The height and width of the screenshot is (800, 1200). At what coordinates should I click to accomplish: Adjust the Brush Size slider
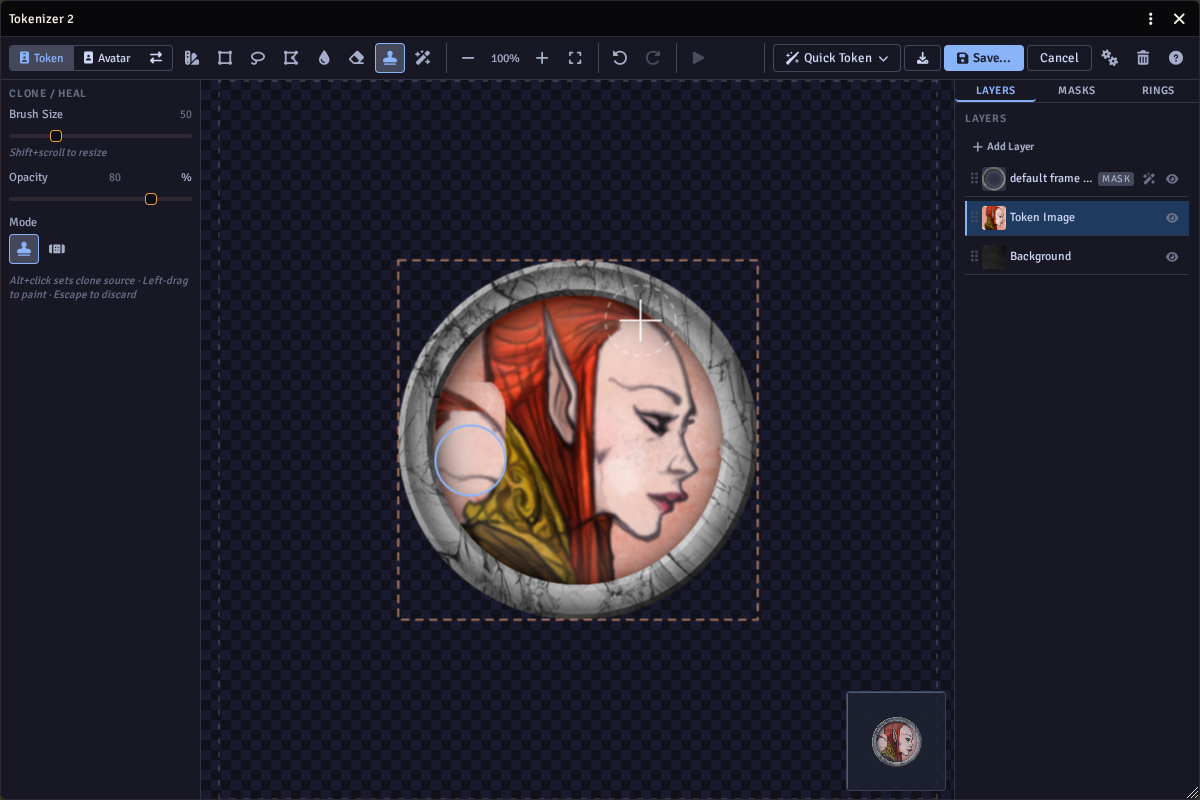[100, 136]
